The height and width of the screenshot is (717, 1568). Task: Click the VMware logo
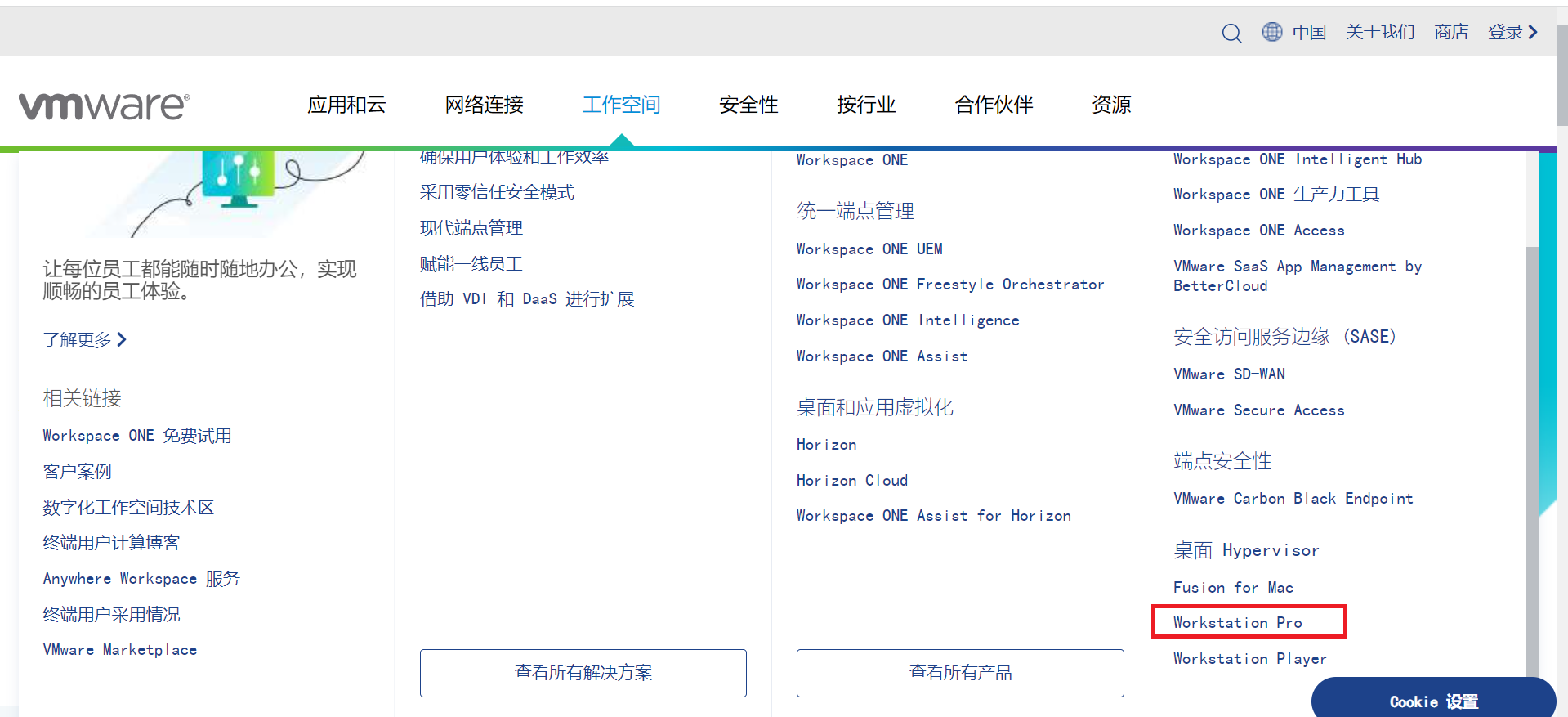(x=105, y=105)
